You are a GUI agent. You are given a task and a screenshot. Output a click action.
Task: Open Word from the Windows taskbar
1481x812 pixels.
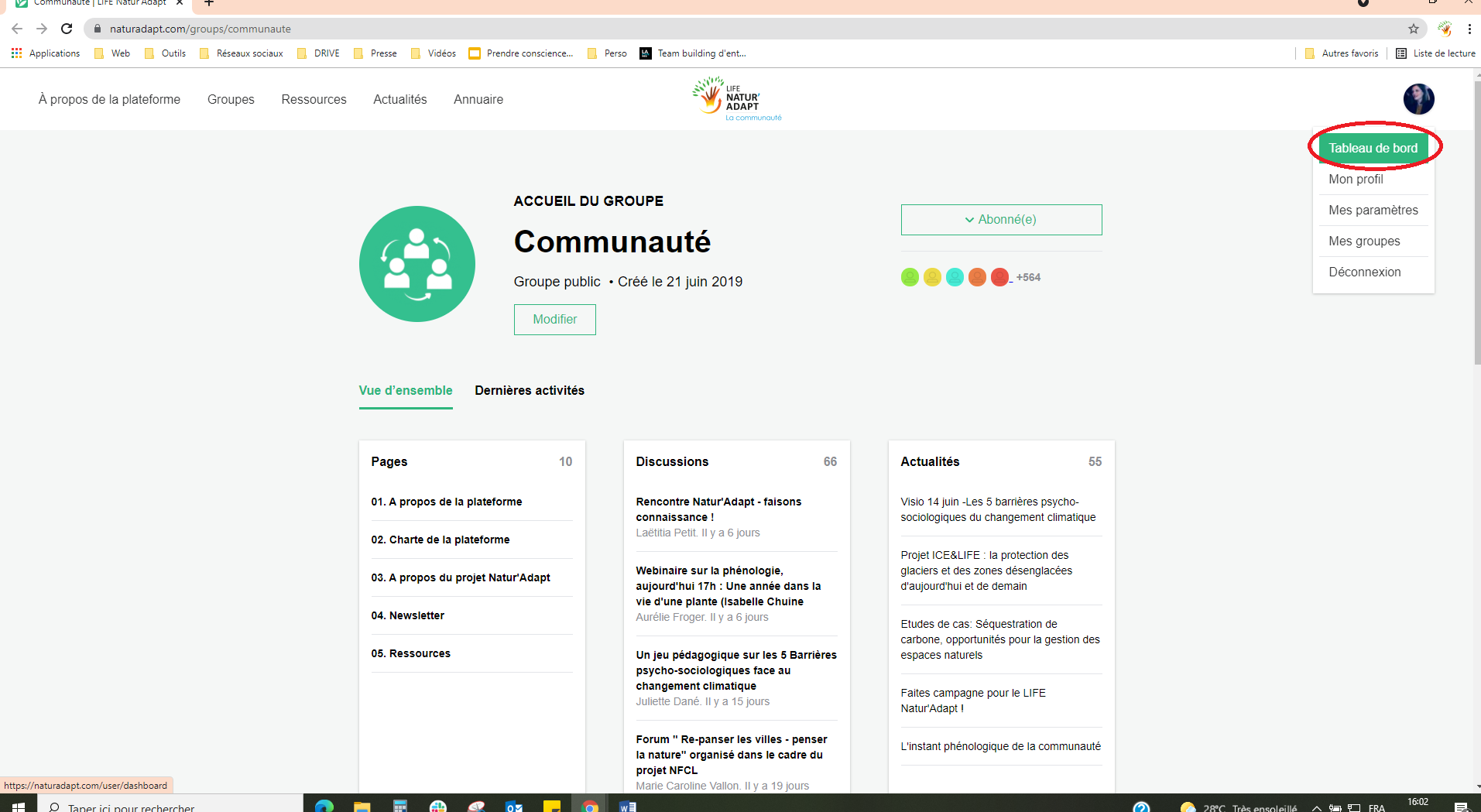tap(627, 807)
